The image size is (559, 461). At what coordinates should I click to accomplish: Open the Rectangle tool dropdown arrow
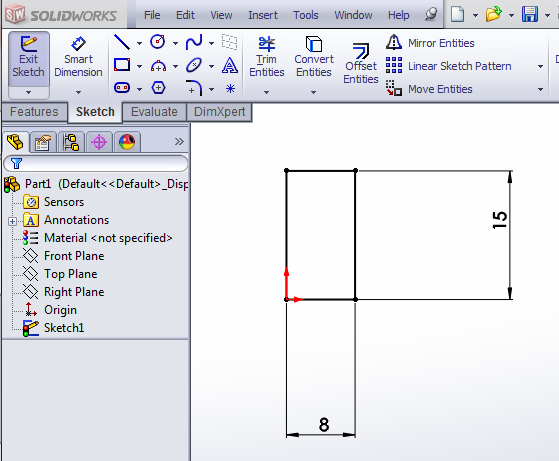pos(139,66)
